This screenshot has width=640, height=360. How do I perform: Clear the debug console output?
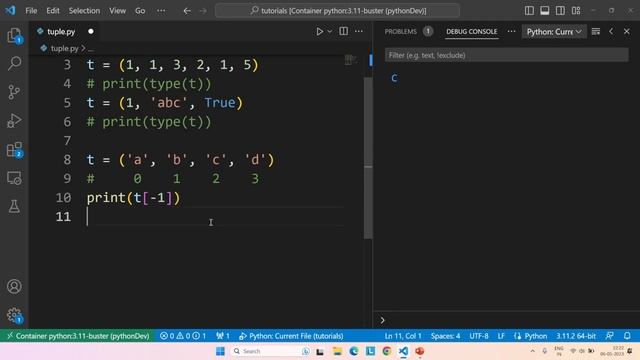596,31
